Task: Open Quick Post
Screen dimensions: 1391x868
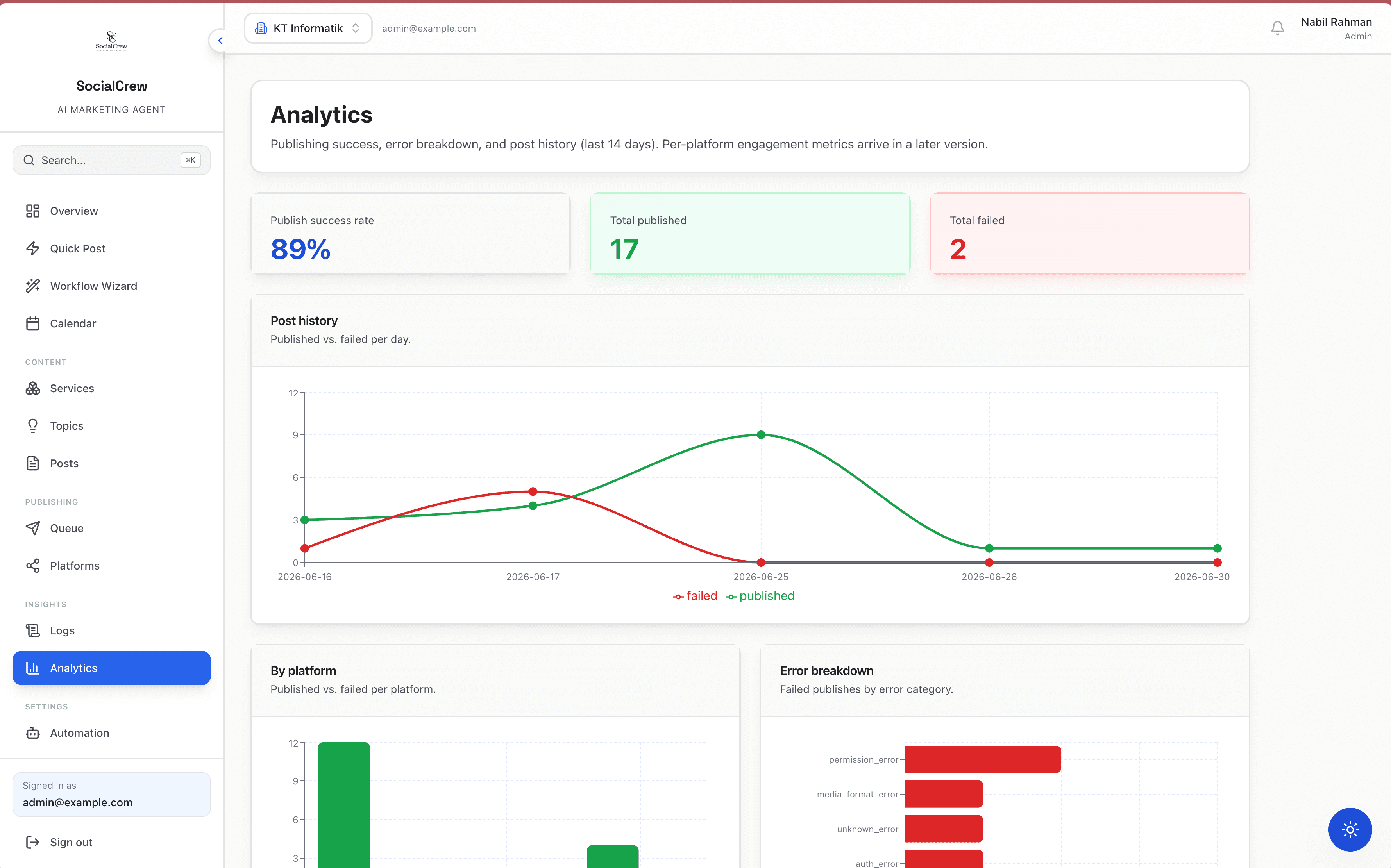Action: click(111, 248)
